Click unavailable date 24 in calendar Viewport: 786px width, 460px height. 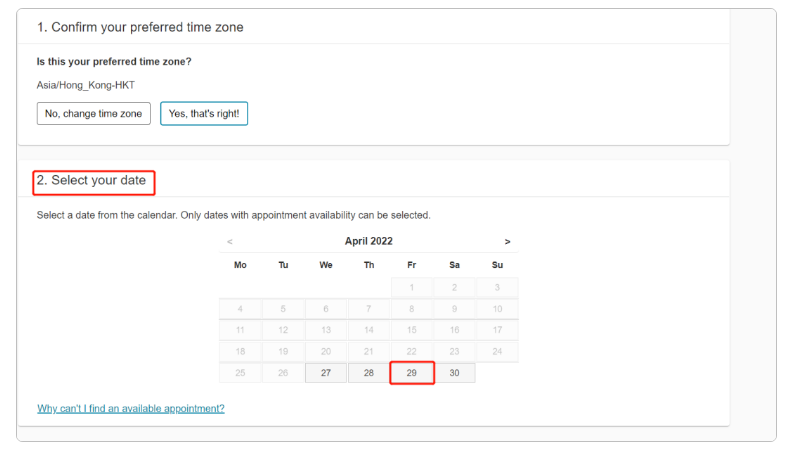tap(497, 351)
